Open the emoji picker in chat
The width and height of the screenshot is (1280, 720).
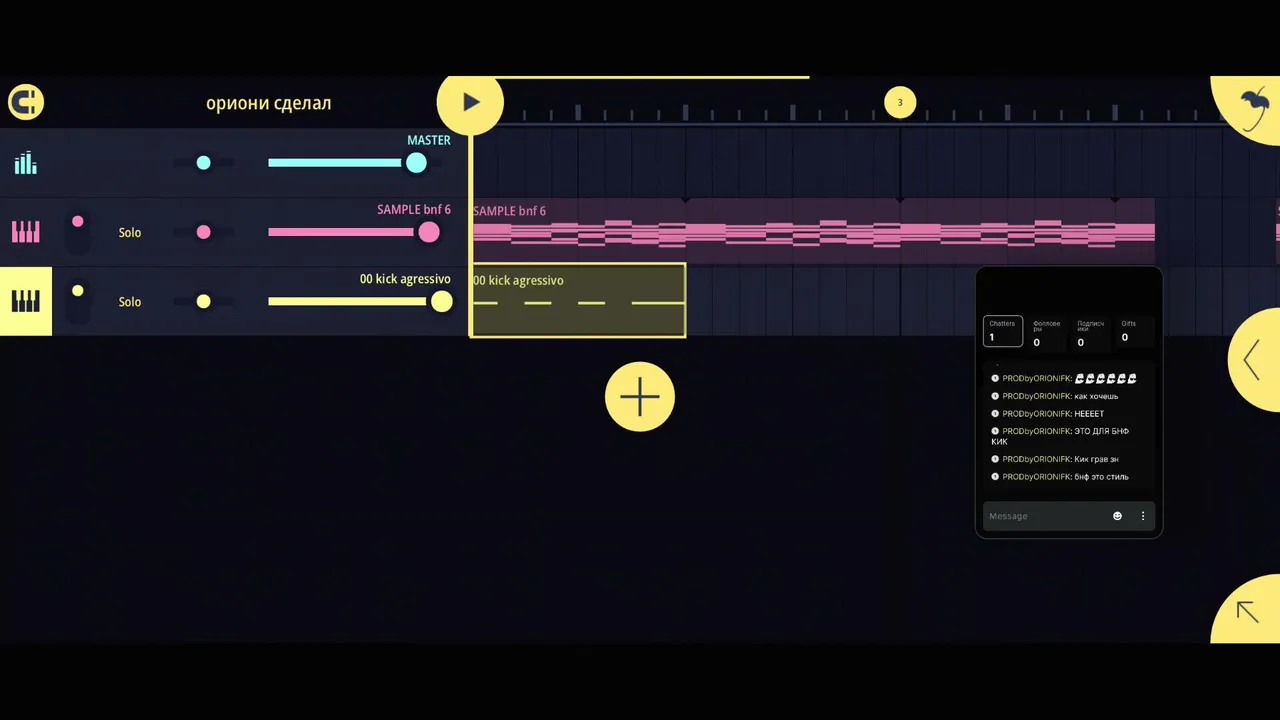[1117, 516]
